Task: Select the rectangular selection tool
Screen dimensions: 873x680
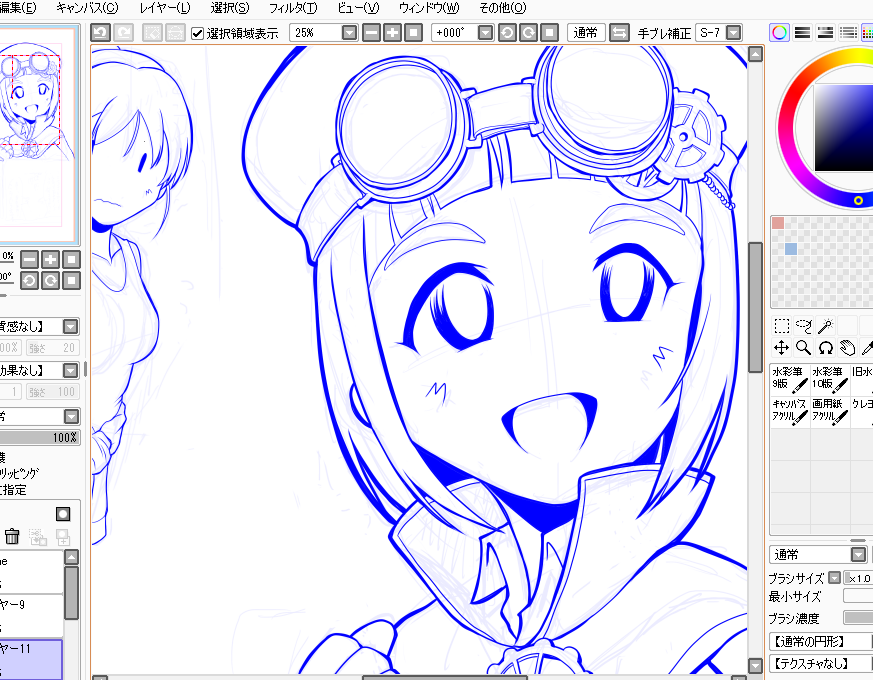Action: coord(782,326)
